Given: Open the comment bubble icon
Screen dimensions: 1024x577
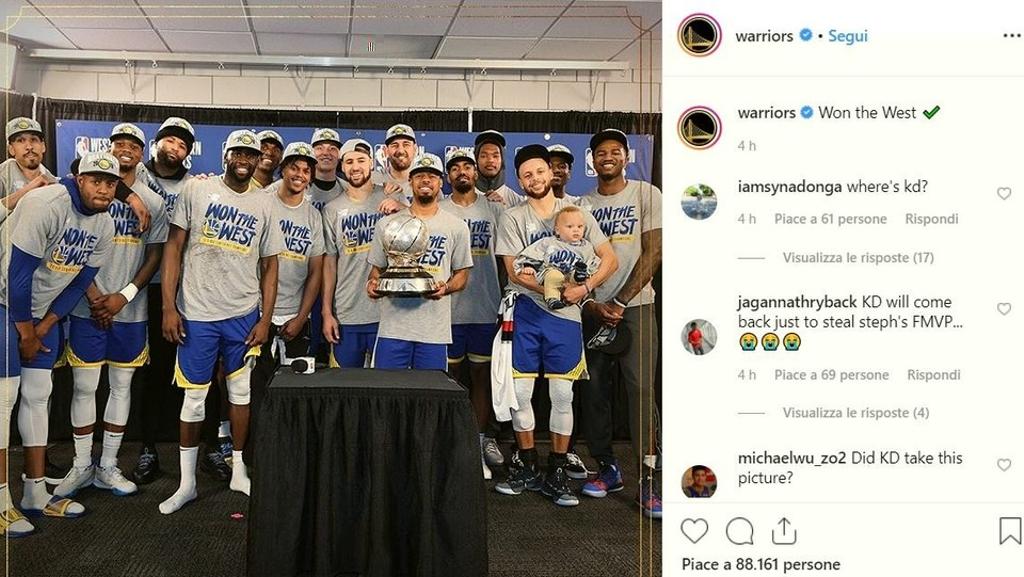Looking at the screenshot, I should coord(740,531).
